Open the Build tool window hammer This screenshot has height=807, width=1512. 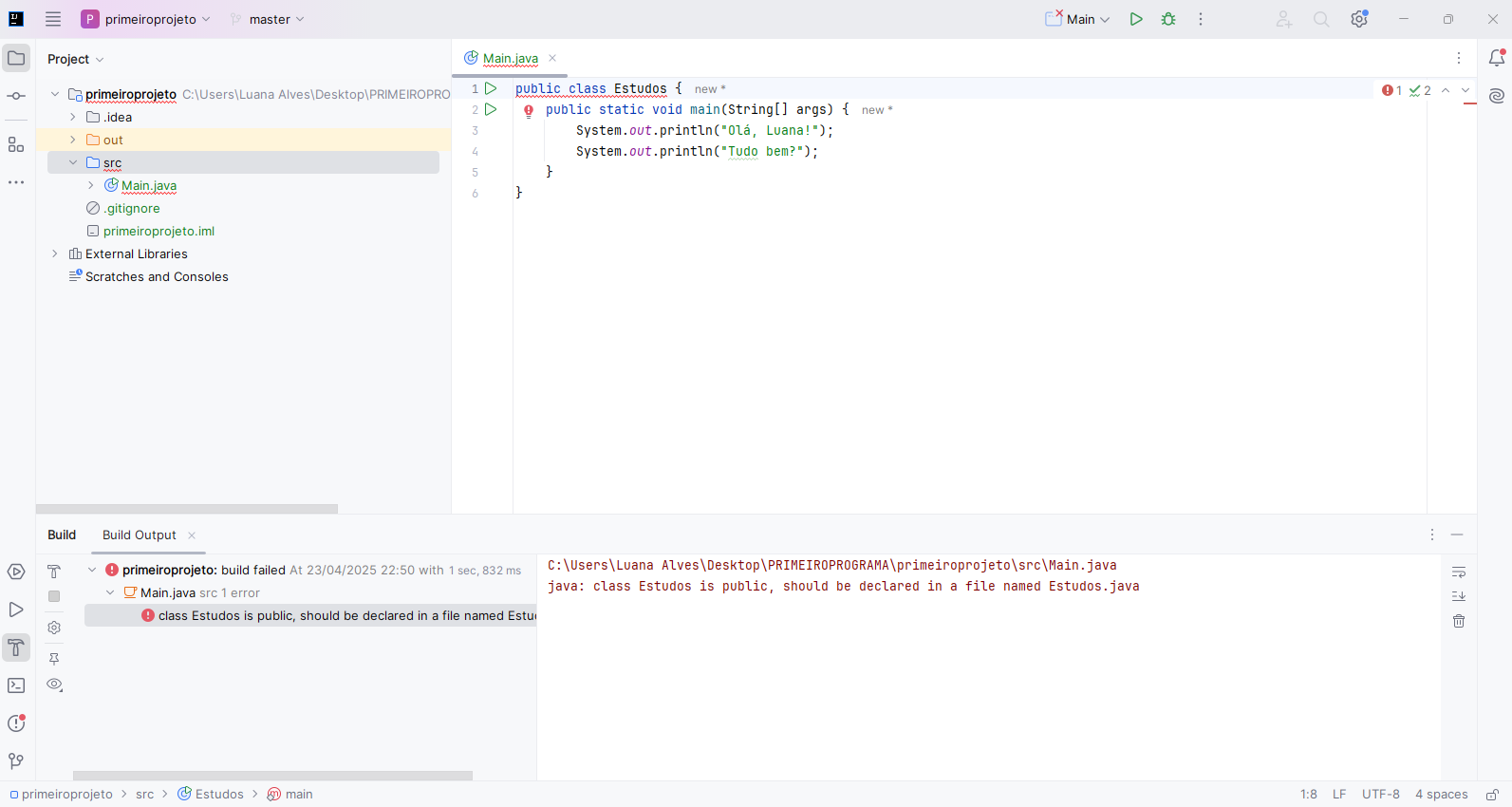[16, 647]
